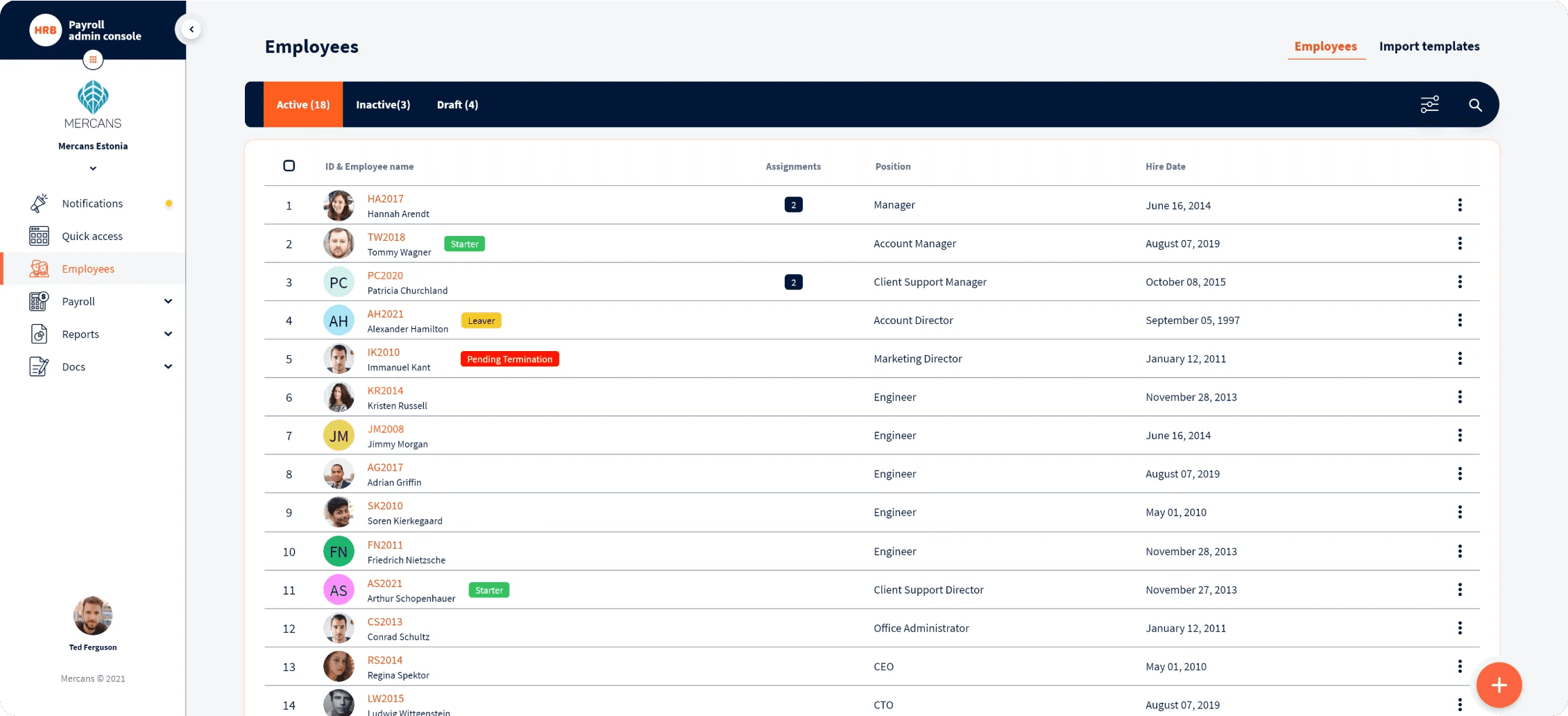
Task: Click the orange add employee plus button
Action: [1499, 685]
